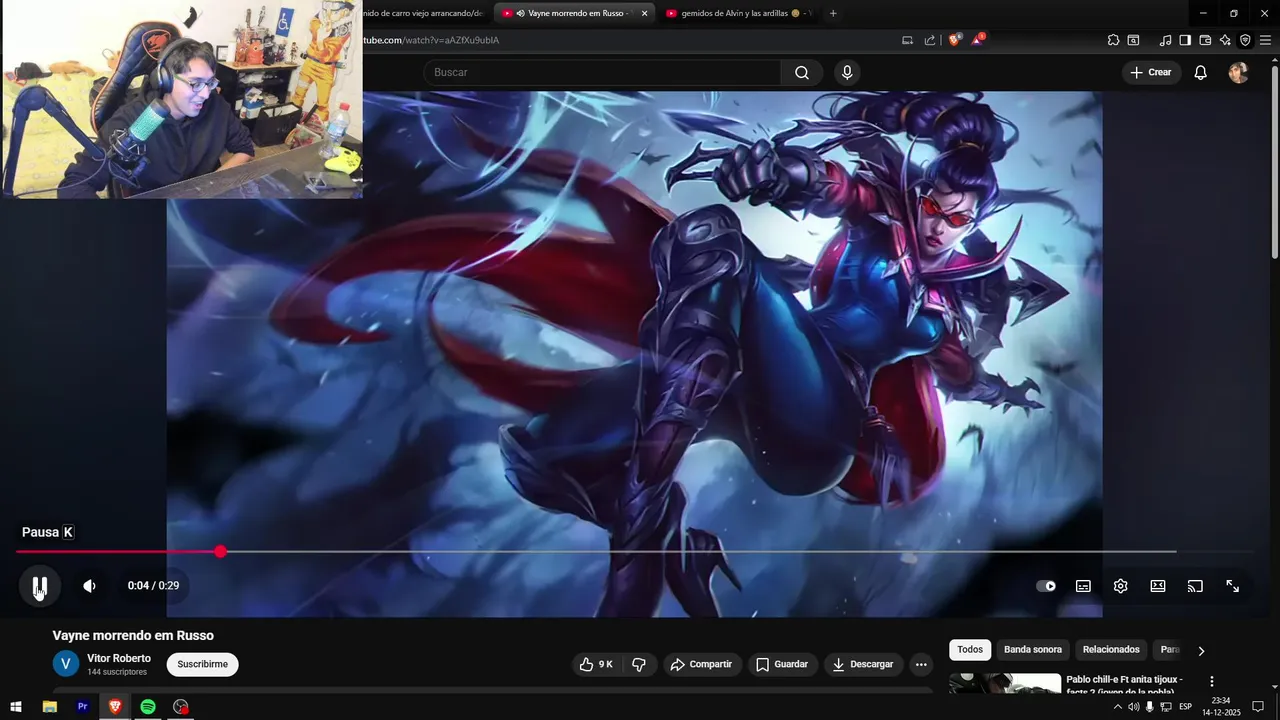Click the browser address bar URL

pyautogui.click(x=430, y=40)
